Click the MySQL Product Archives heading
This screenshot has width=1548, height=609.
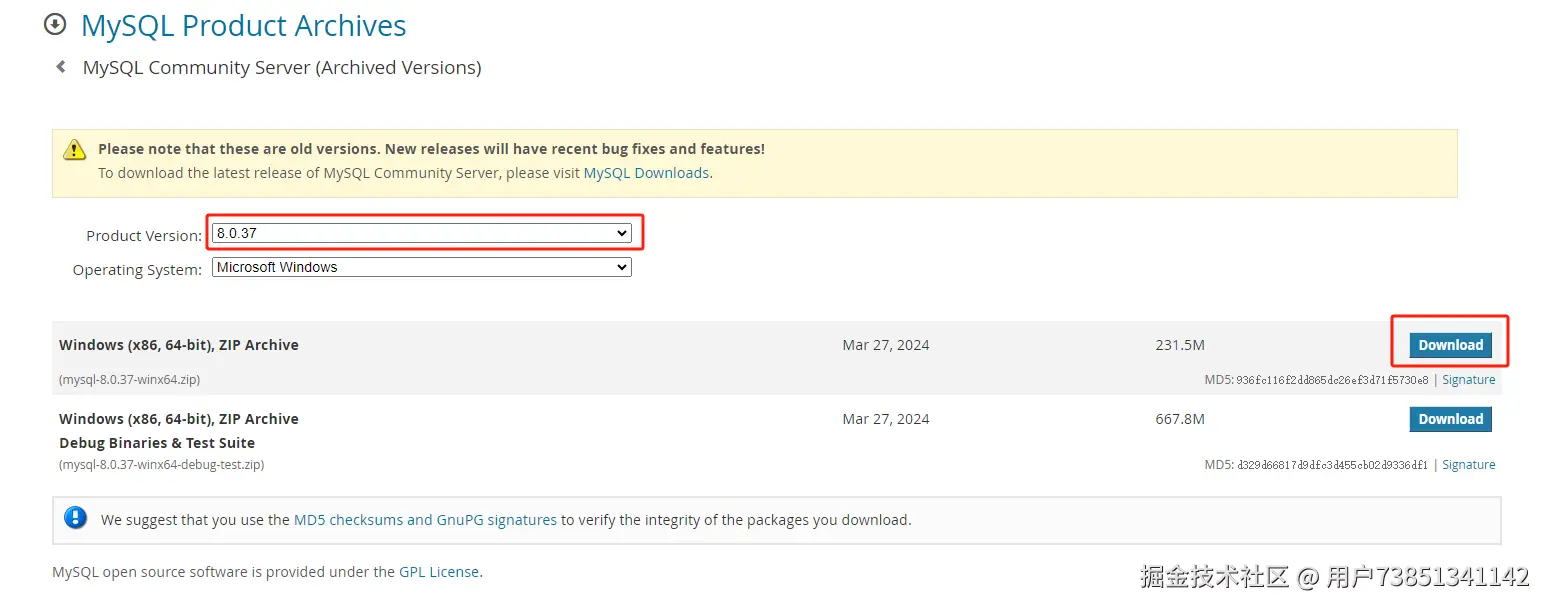(x=243, y=25)
